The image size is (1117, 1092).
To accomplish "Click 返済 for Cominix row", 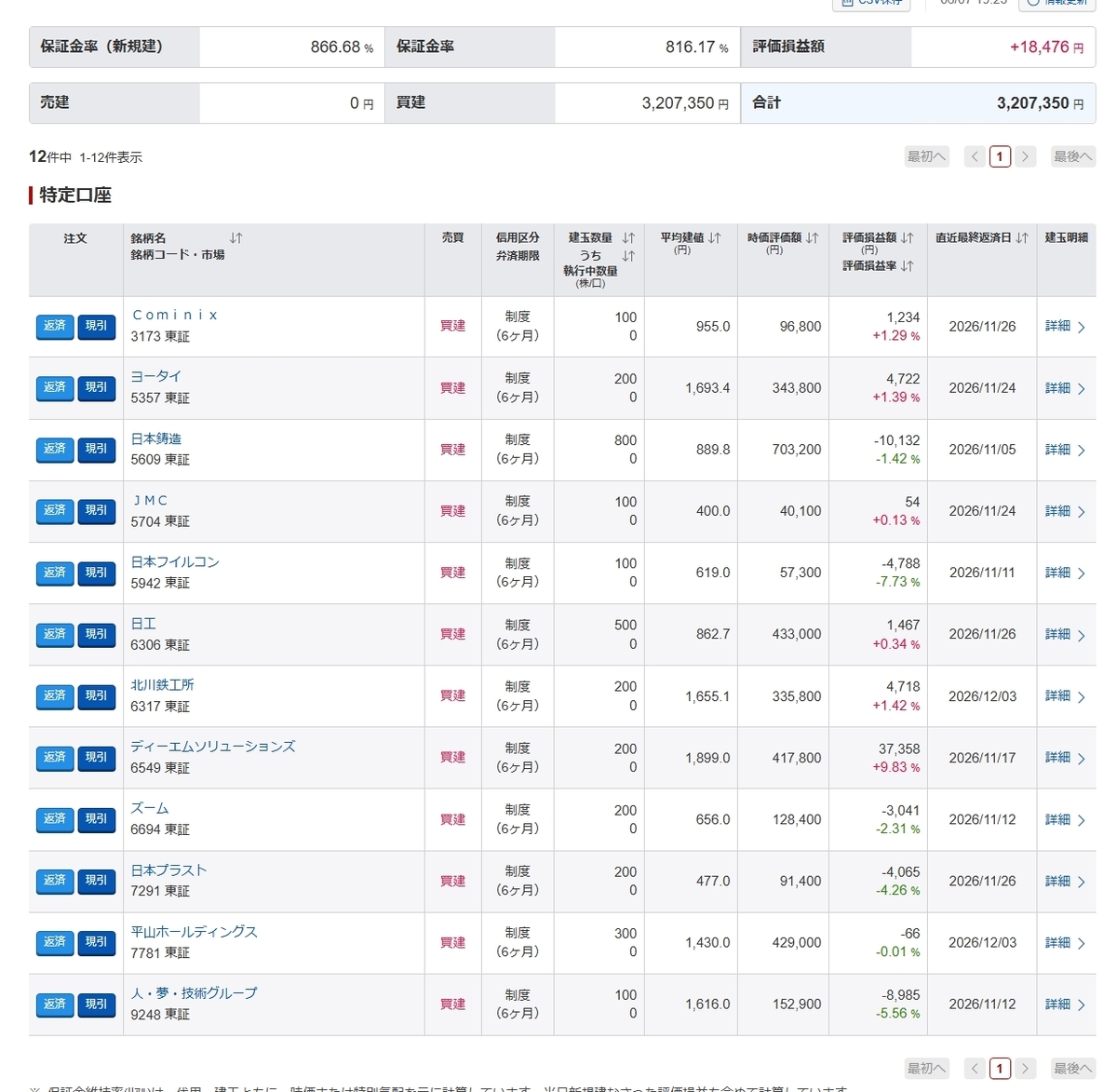I will [x=55, y=327].
